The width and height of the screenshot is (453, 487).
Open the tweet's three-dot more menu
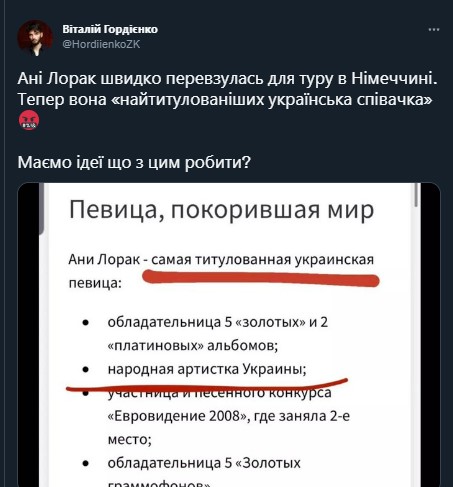[x=434, y=30]
